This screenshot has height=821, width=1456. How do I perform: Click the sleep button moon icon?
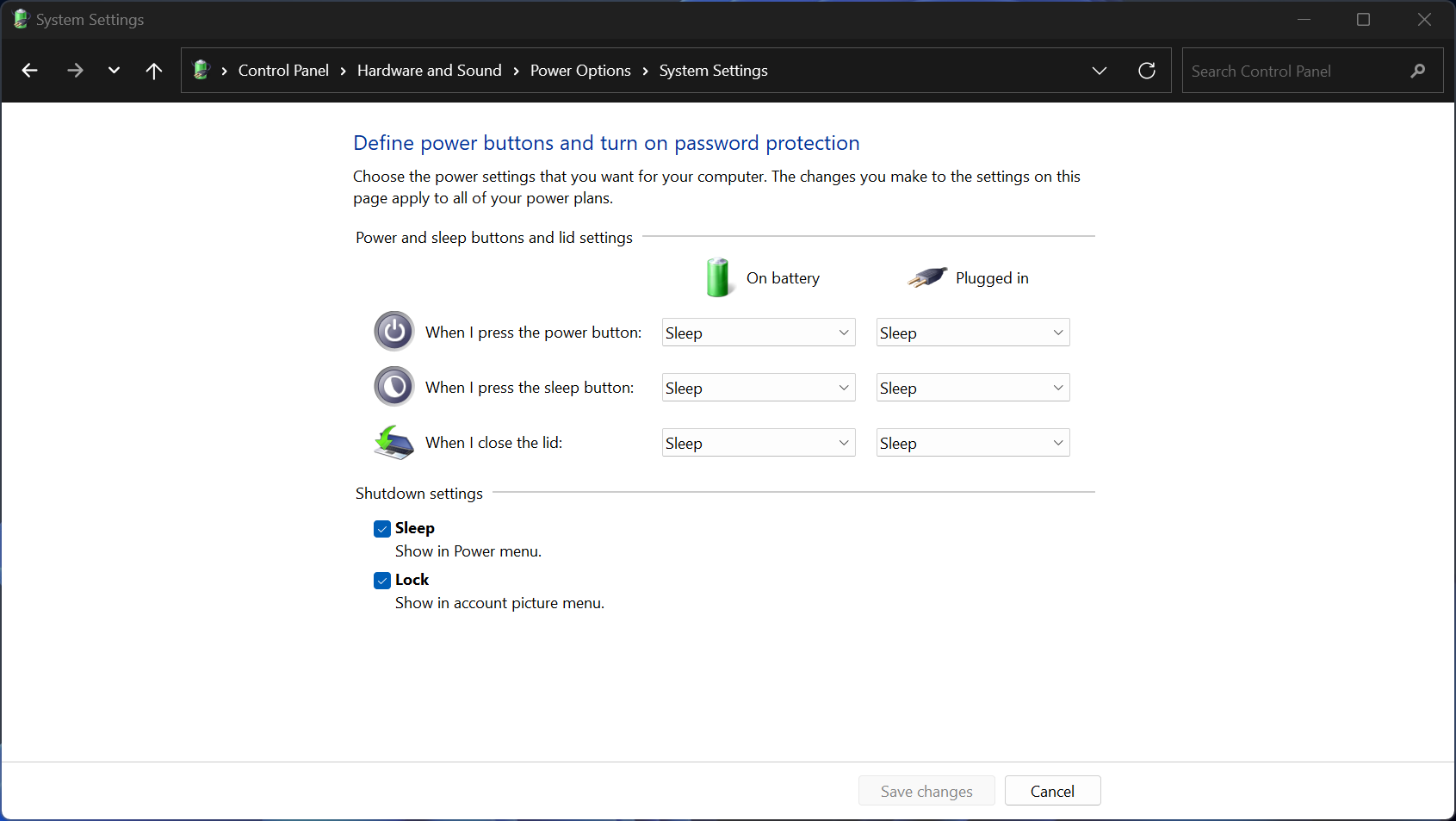pos(394,387)
